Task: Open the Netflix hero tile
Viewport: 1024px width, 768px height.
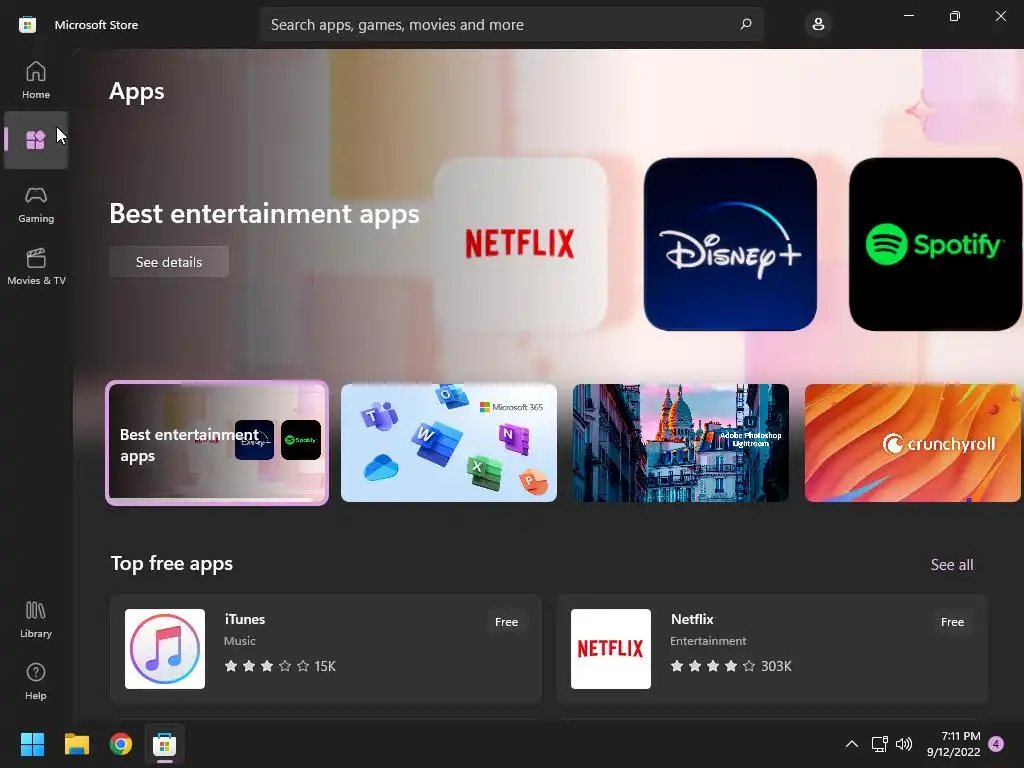Action: tap(520, 244)
